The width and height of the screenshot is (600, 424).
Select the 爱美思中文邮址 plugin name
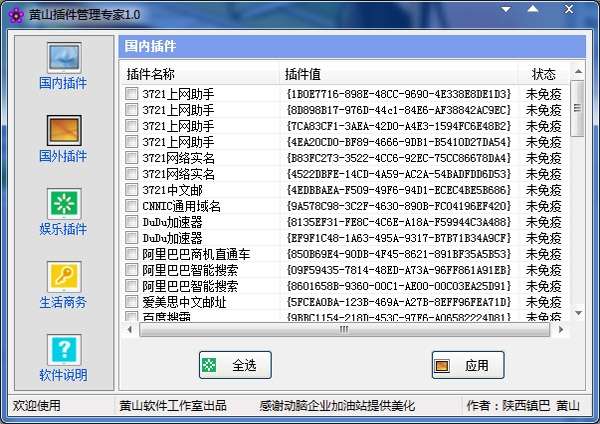tap(184, 302)
